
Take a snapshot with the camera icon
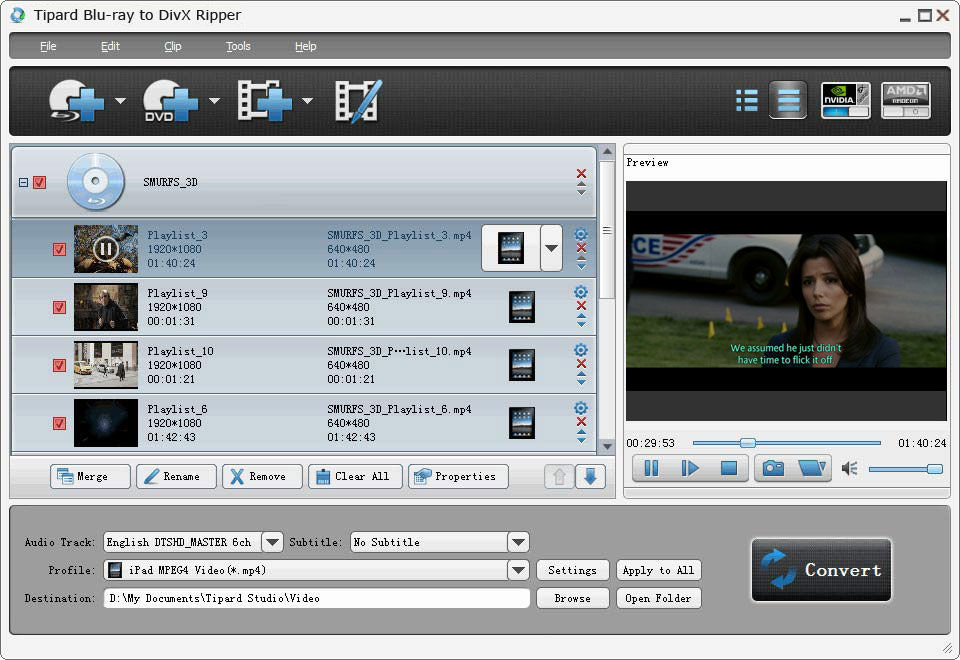(x=773, y=468)
